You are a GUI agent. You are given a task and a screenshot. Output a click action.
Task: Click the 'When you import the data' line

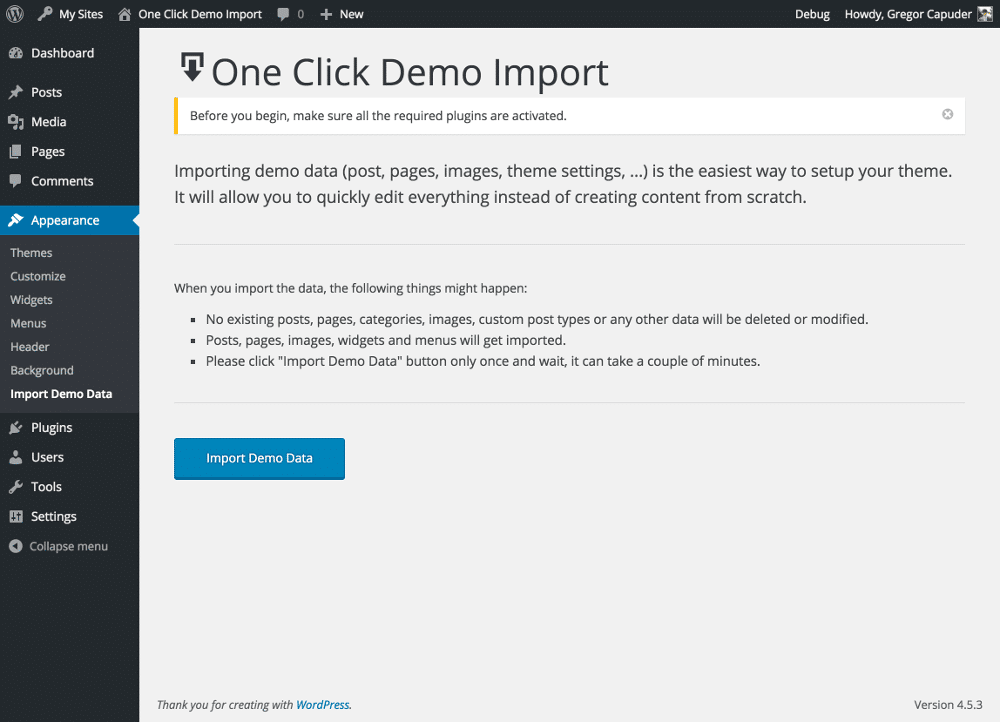351,288
